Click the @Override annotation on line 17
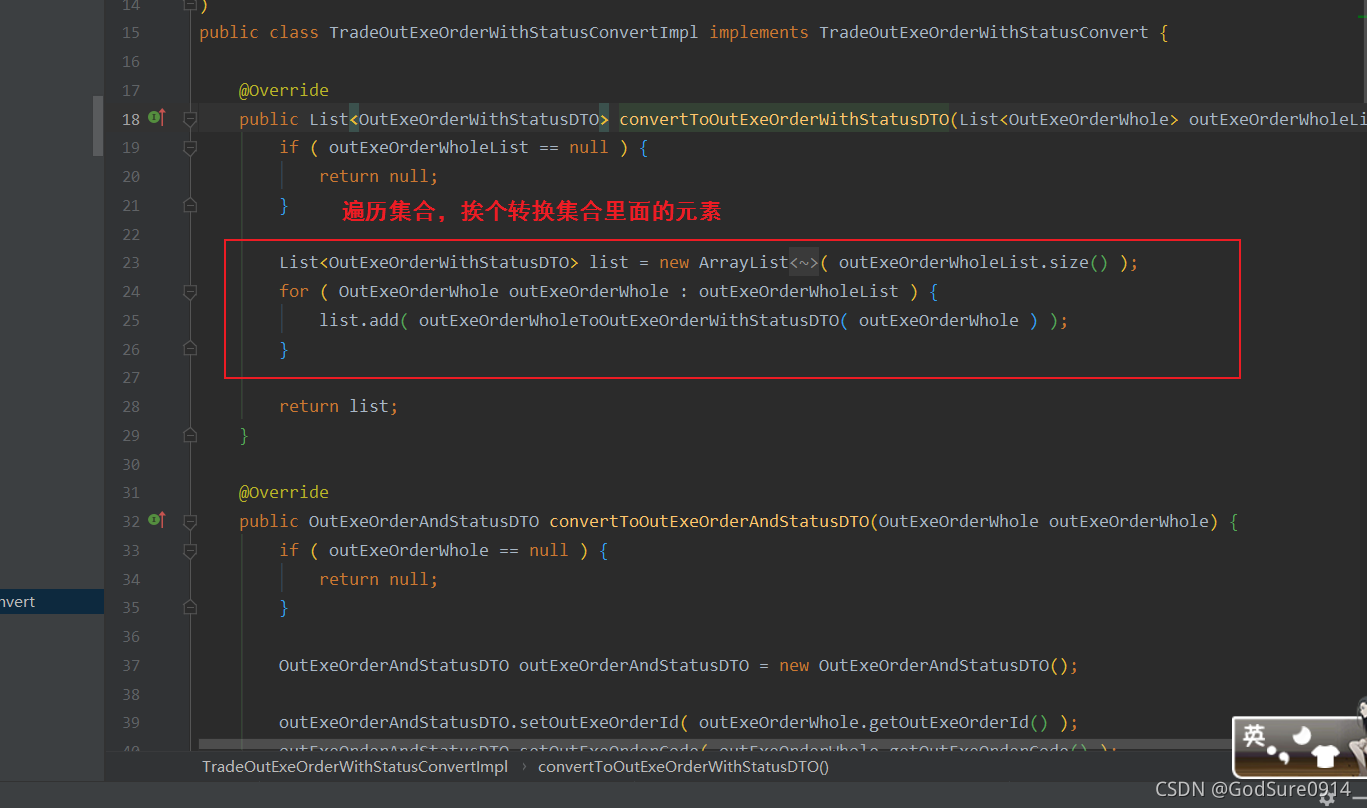Image resolution: width=1367 pixels, height=808 pixels. pos(284,90)
